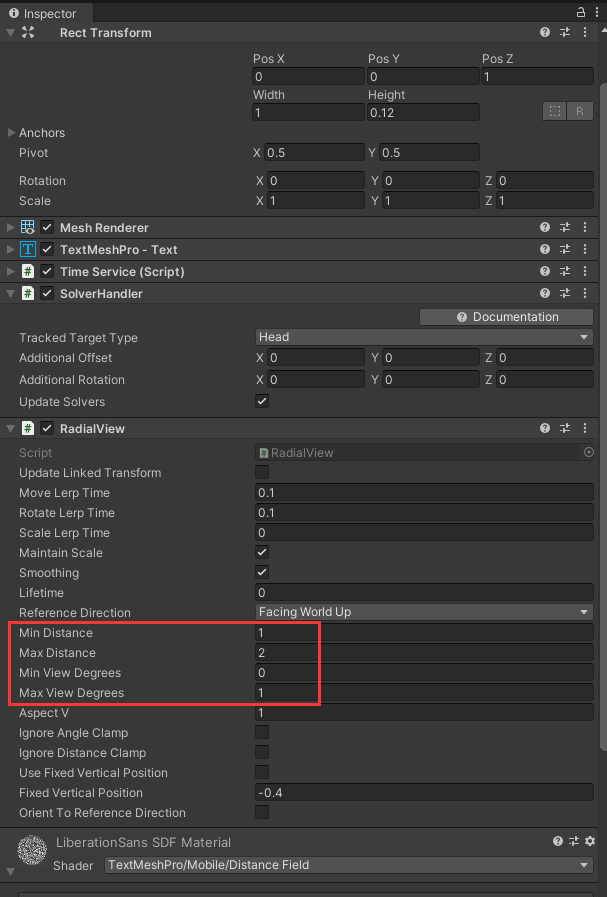Uncheck the Update Solvers checkbox

[x=262, y=402]
